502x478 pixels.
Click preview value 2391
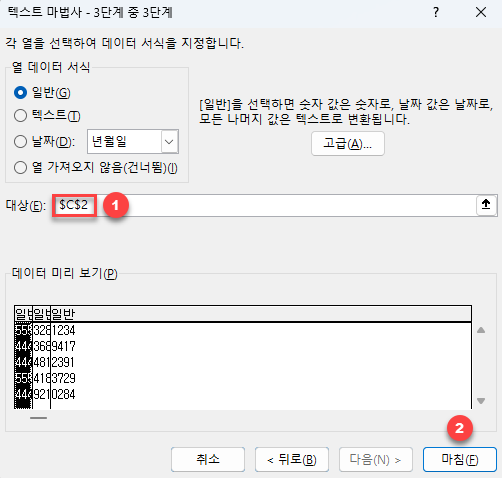(x=63, y=362)
